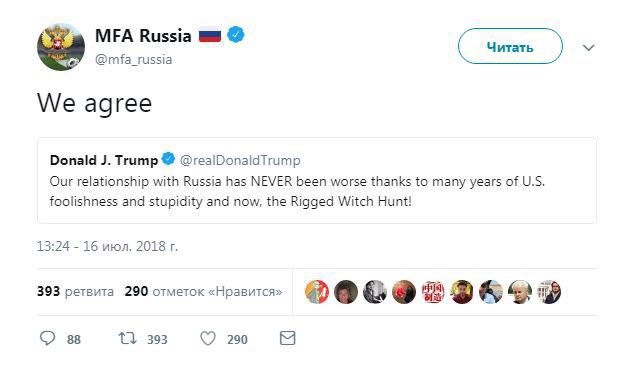Click the Читать follow button
Image resolution: width=628 pixels, height=371 pixels.
tap(510, 46)
